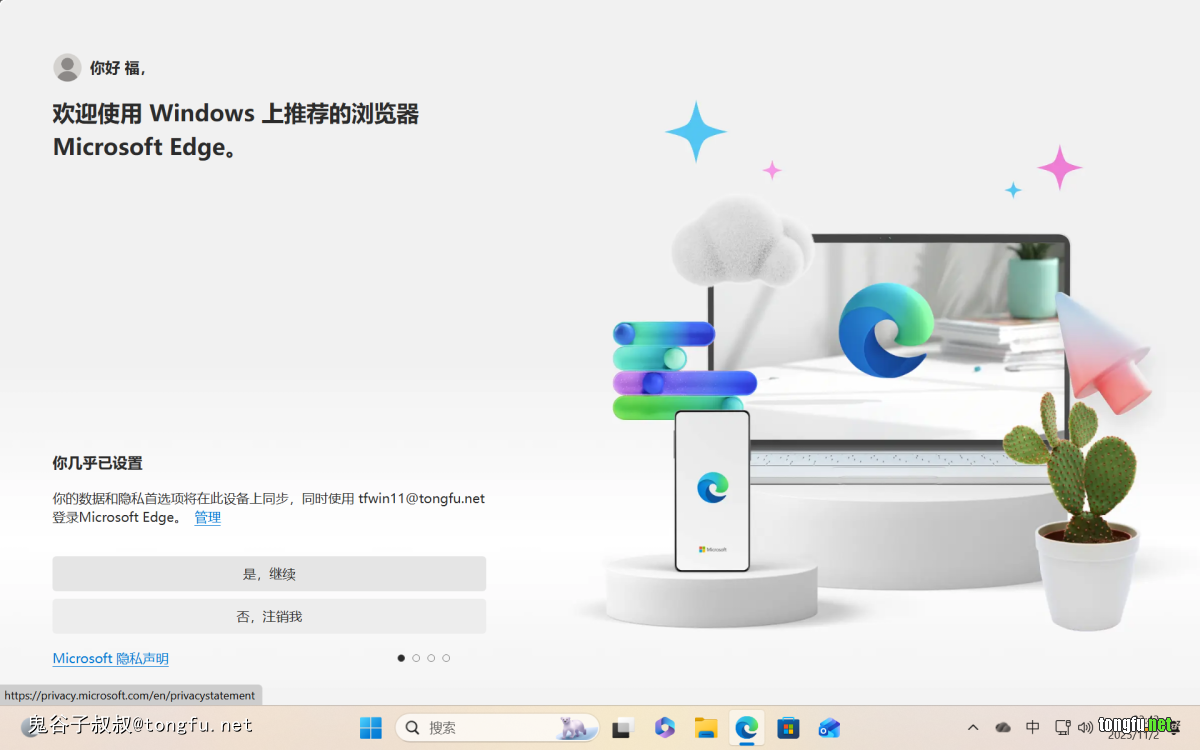Launch Microsoft 365 Copilot from taskbar
The width and height of the screenshot is (1200, 750).
pyautogui.click(x=665, y=727)
